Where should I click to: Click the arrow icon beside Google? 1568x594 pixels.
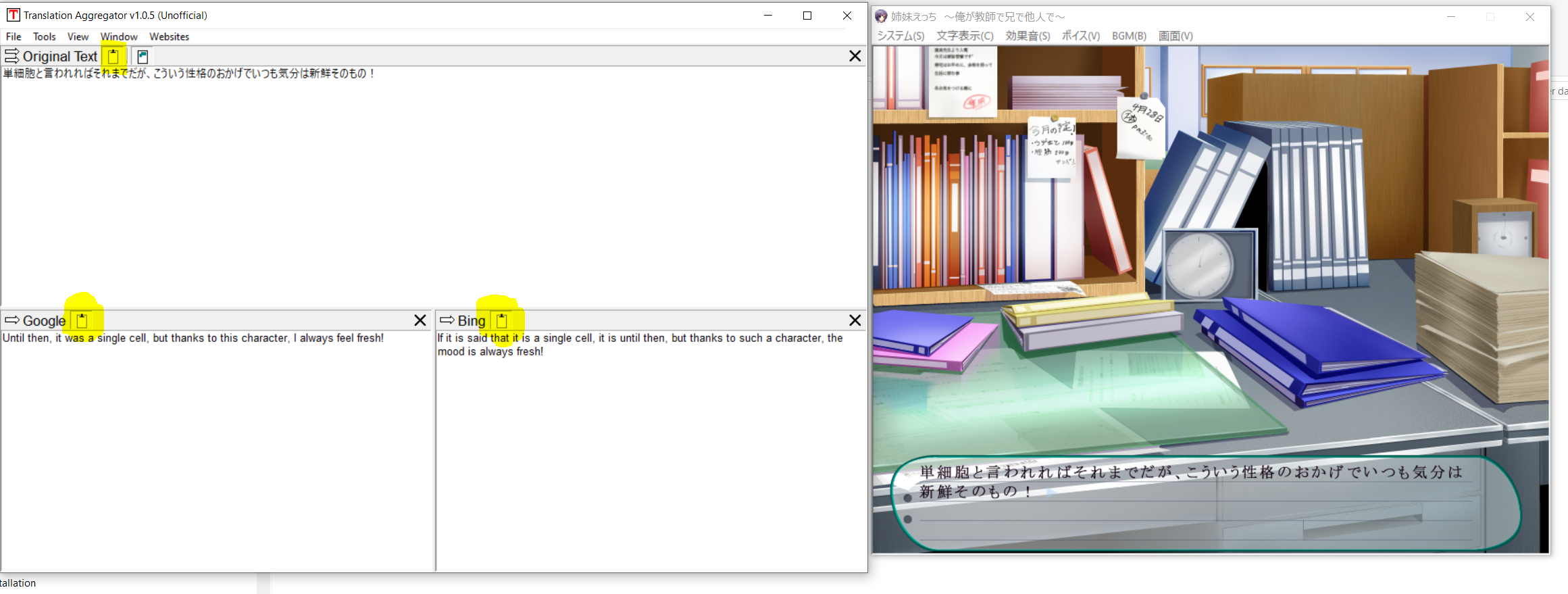[x=11, y=320]
